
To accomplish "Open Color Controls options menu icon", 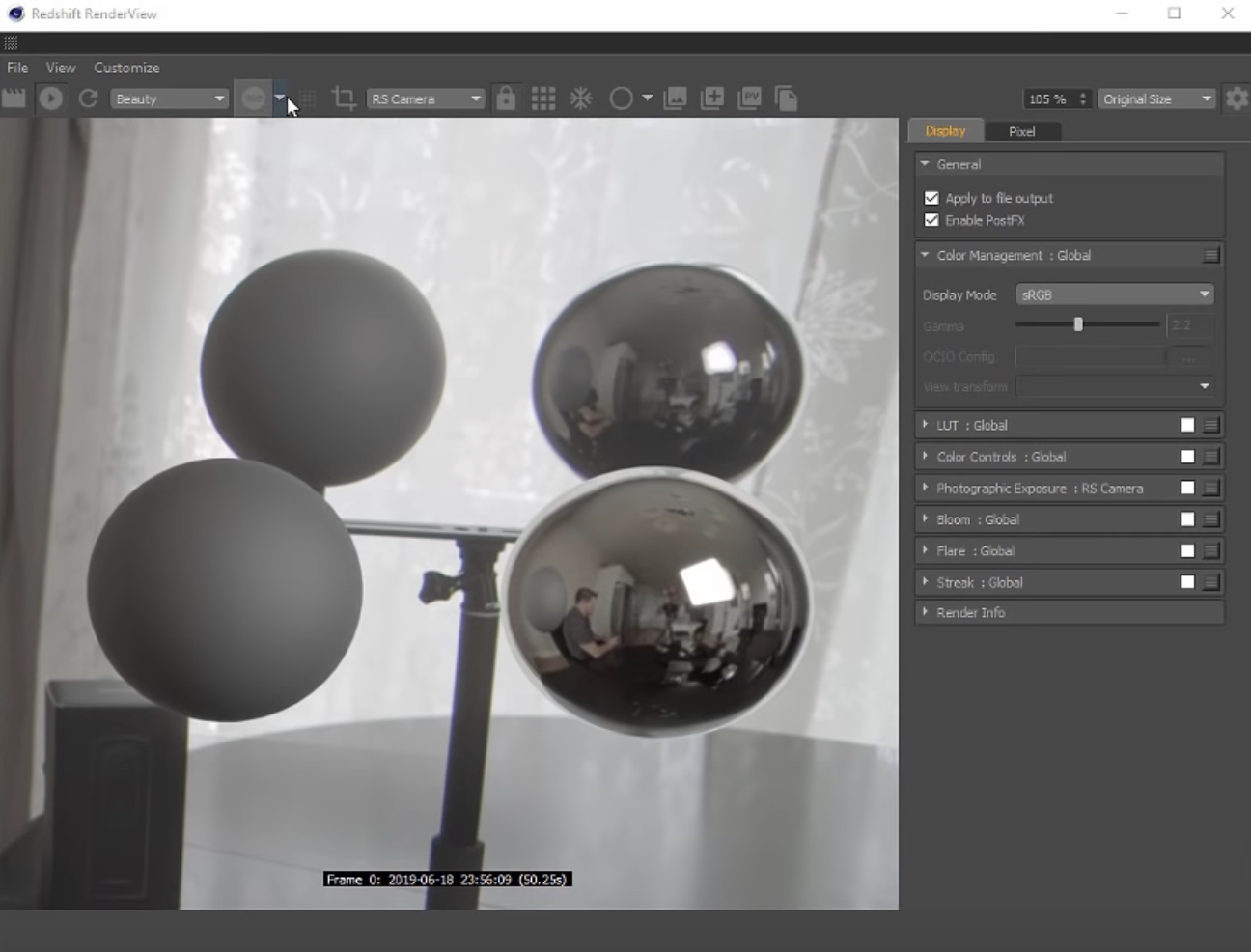I will tap(1210, 457).
